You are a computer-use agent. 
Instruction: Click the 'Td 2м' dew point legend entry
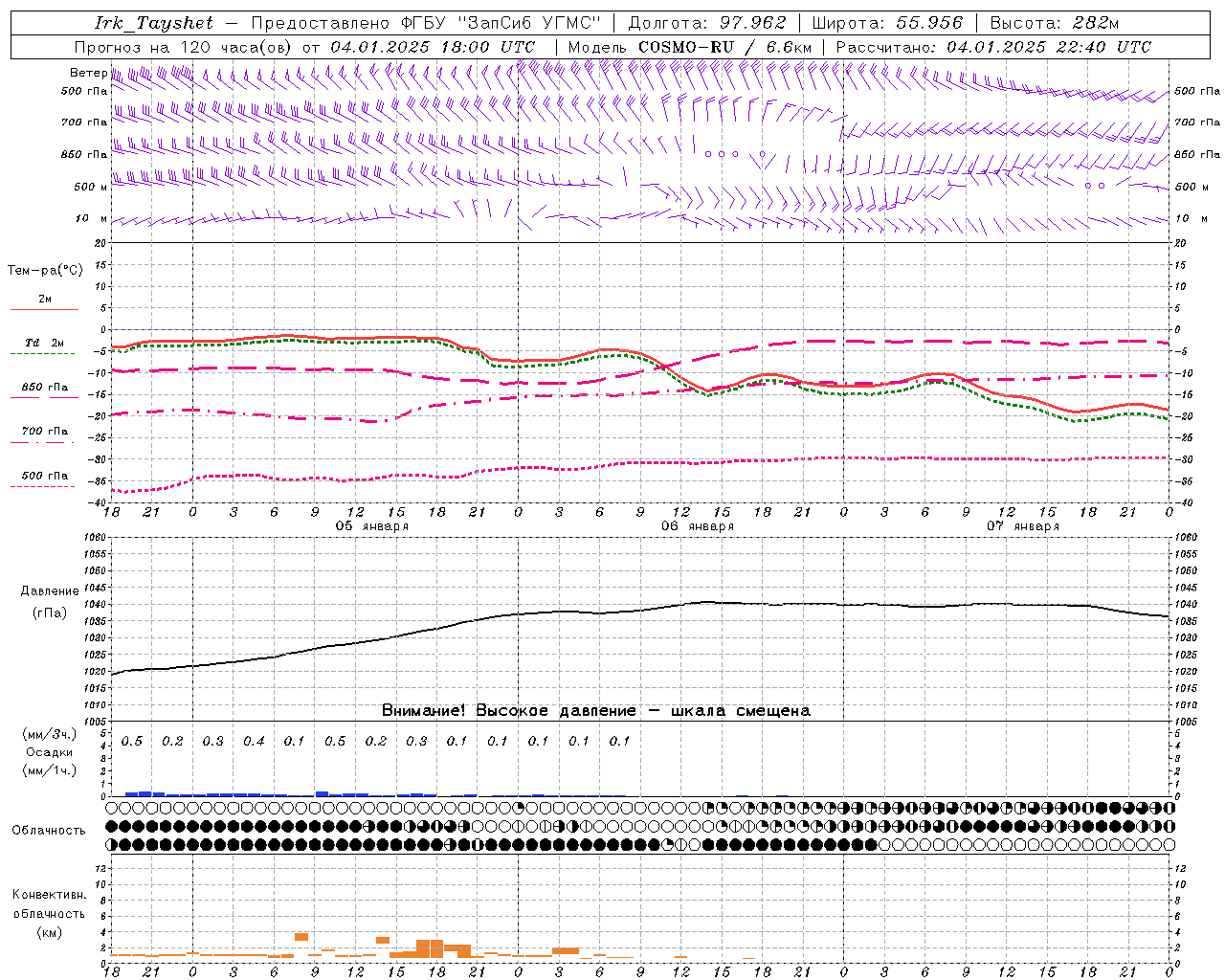coord(45,343)
